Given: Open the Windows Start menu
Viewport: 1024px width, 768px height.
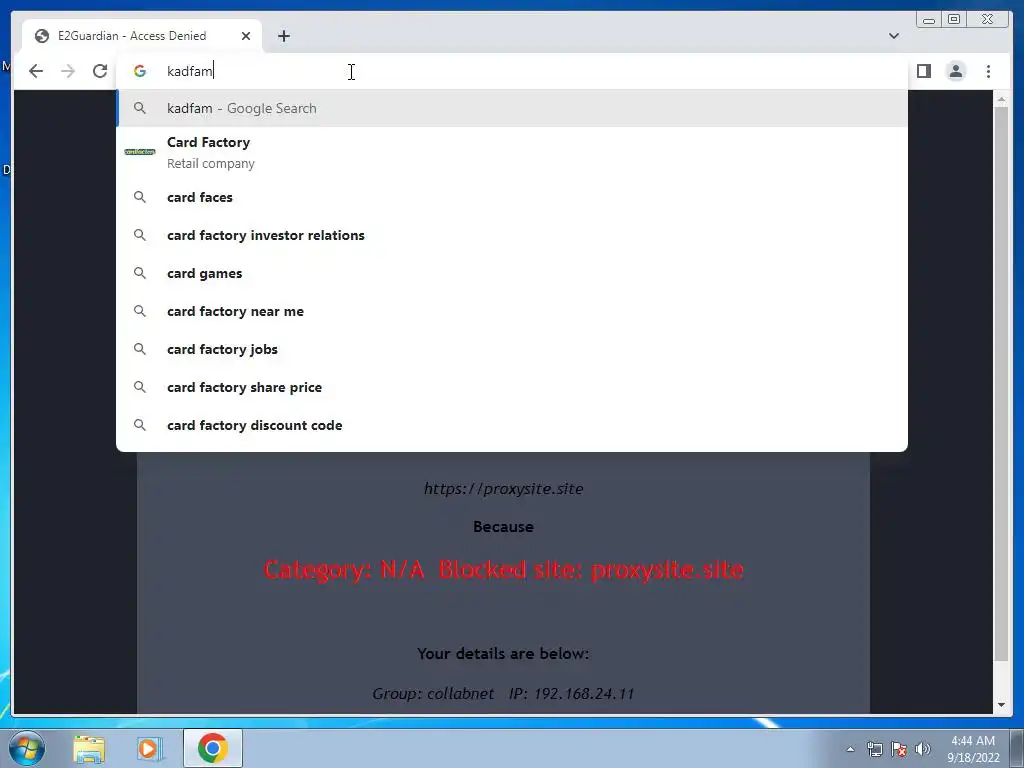Looking at the screenshot, I should tap(26, 748).
